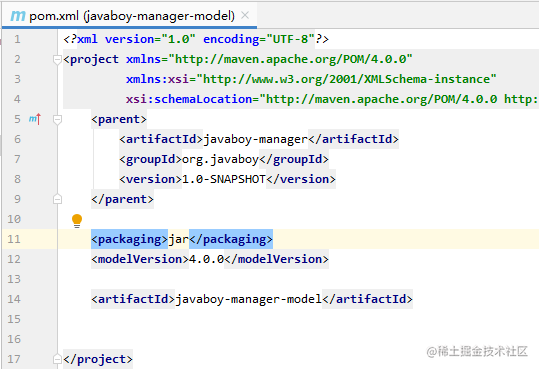Toggle fold marker at closing parent tag

coord(57,199)
